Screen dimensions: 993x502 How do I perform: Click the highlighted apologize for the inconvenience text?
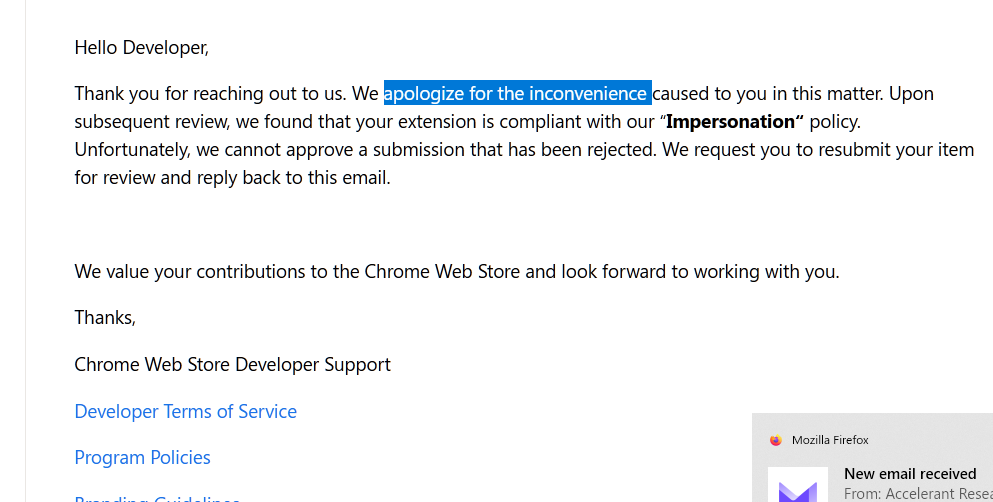point(517,94)
